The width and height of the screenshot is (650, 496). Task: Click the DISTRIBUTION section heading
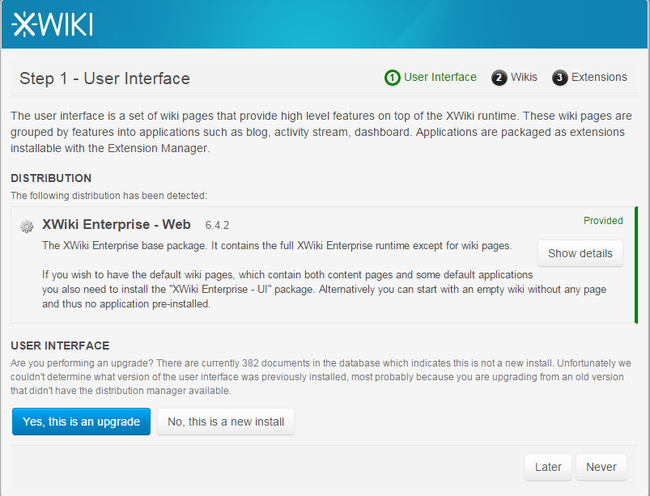(x=51, y=178)
